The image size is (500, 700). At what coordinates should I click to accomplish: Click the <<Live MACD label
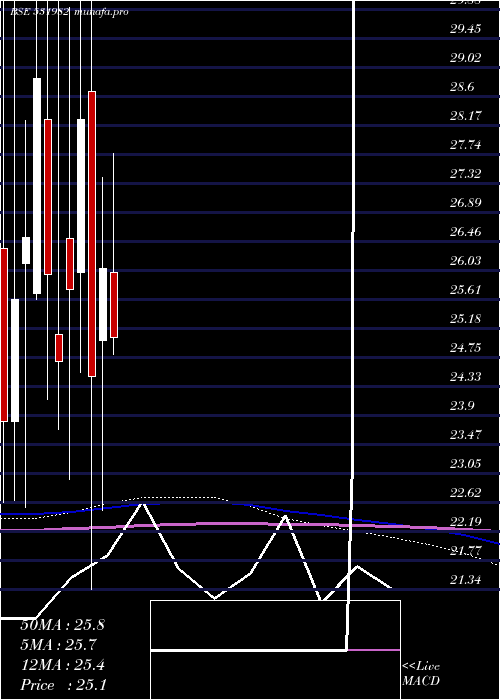point(421,674)
